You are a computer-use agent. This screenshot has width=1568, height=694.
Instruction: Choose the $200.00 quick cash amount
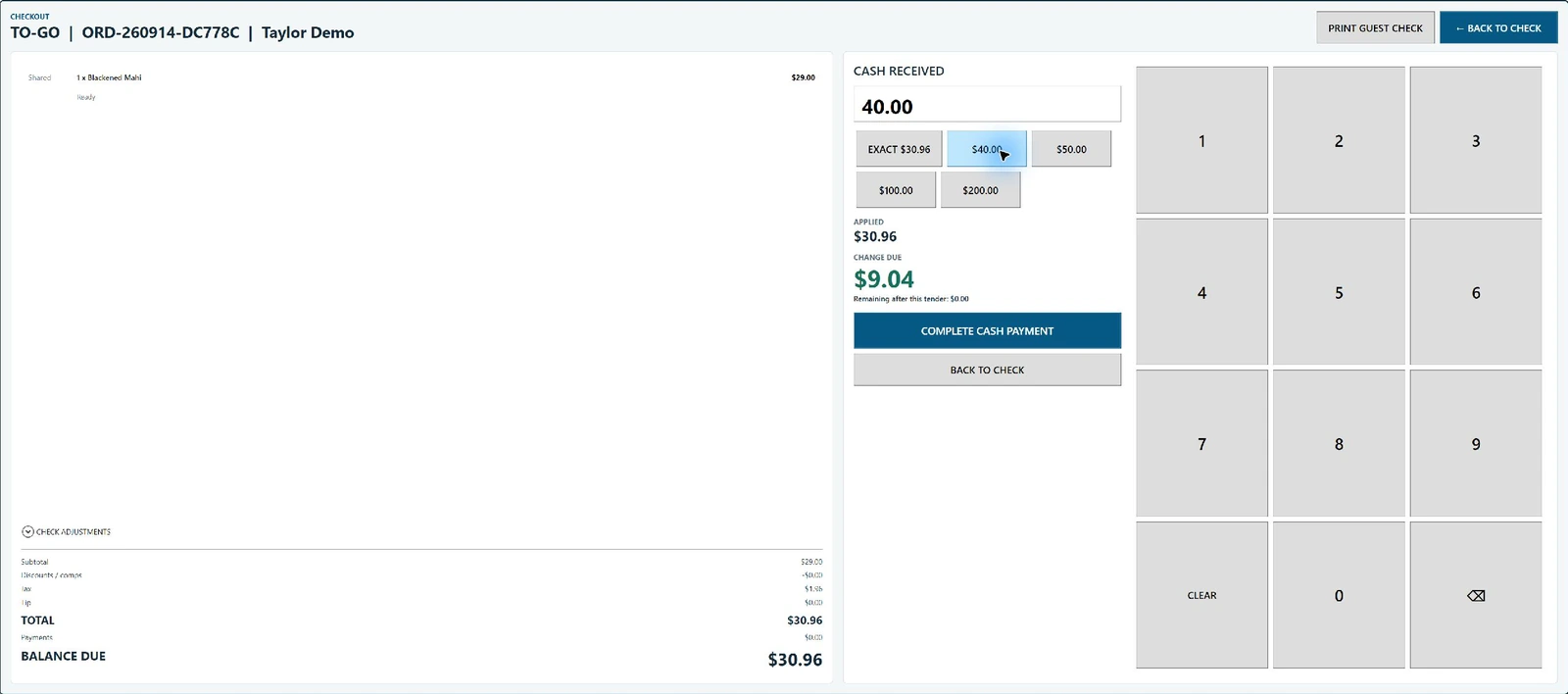click(980, 190)
